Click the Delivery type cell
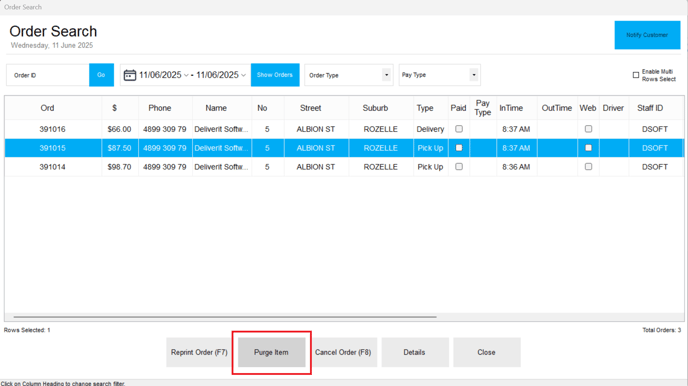The image size is (688, 386). point(430,129)
